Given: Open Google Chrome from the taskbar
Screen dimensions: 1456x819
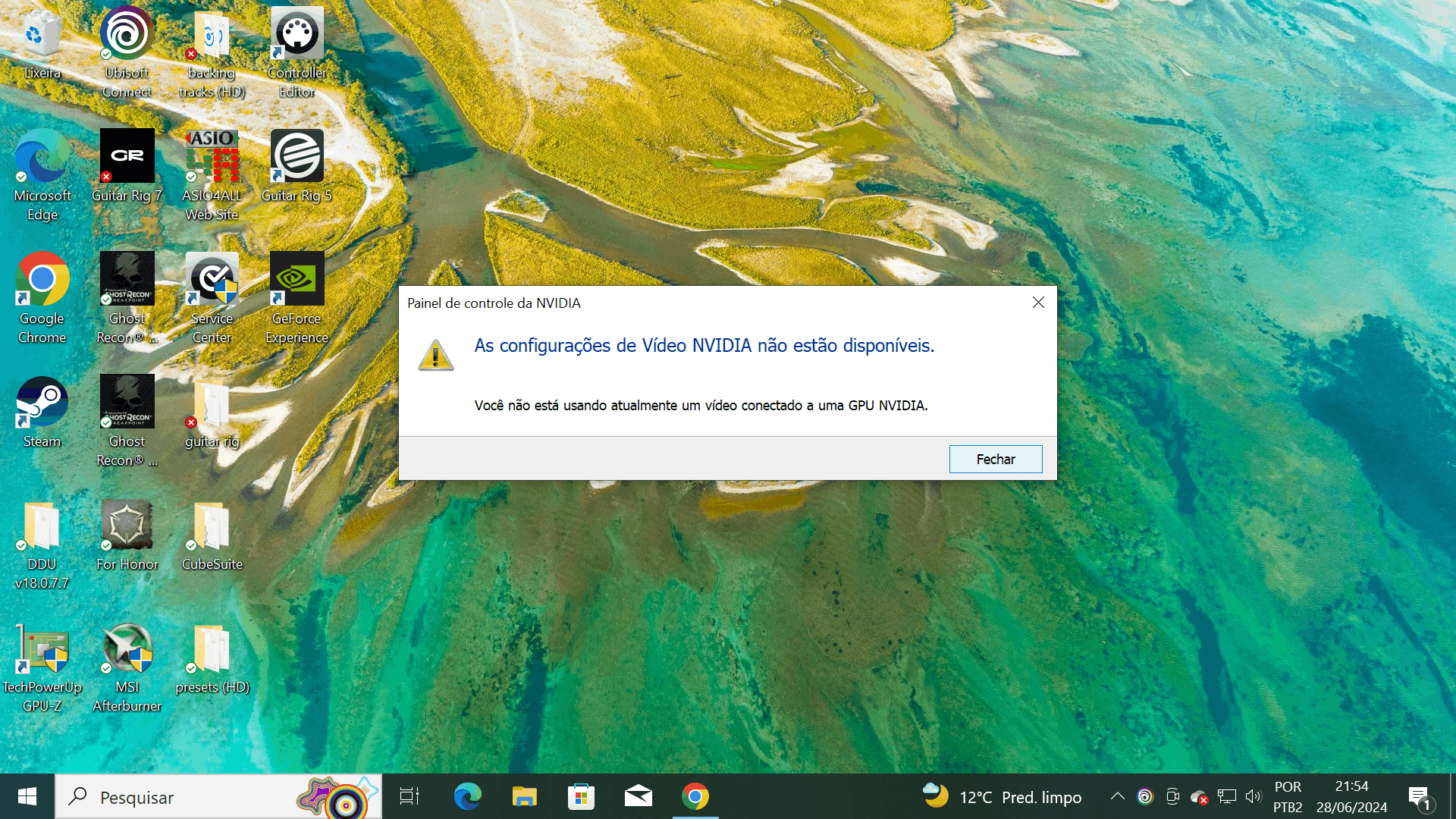Looking at the screenshot, I should [x=695, y=796].
